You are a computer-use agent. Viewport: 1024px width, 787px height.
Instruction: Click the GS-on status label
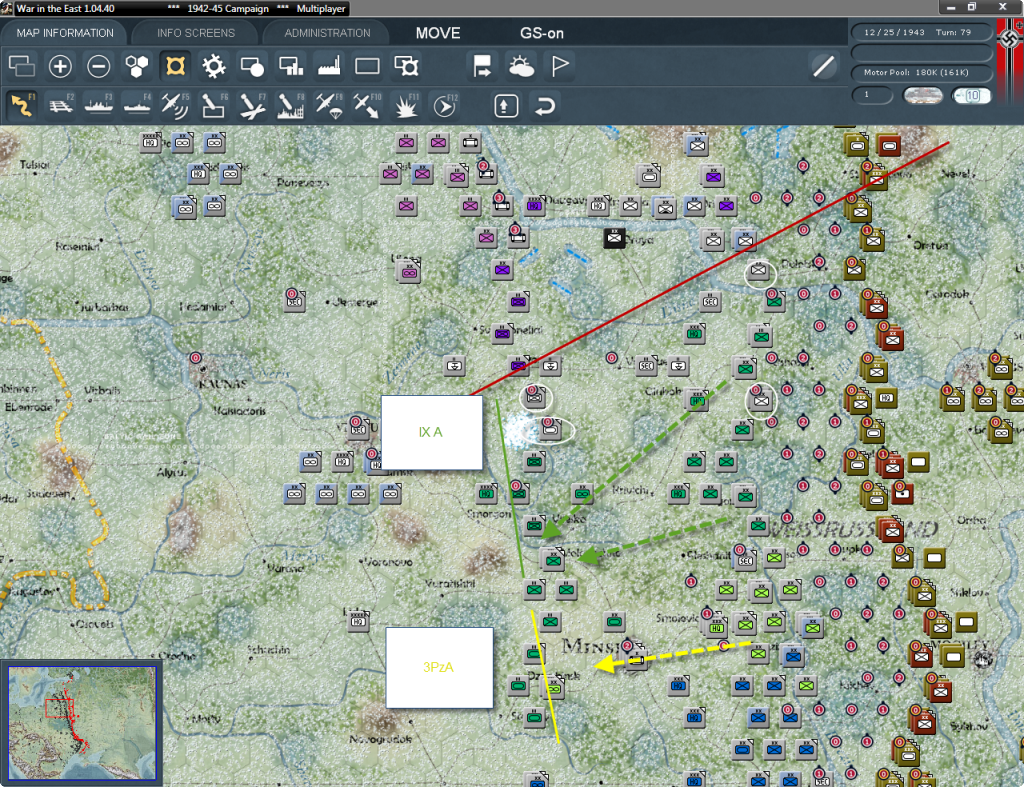coord(541,33)
